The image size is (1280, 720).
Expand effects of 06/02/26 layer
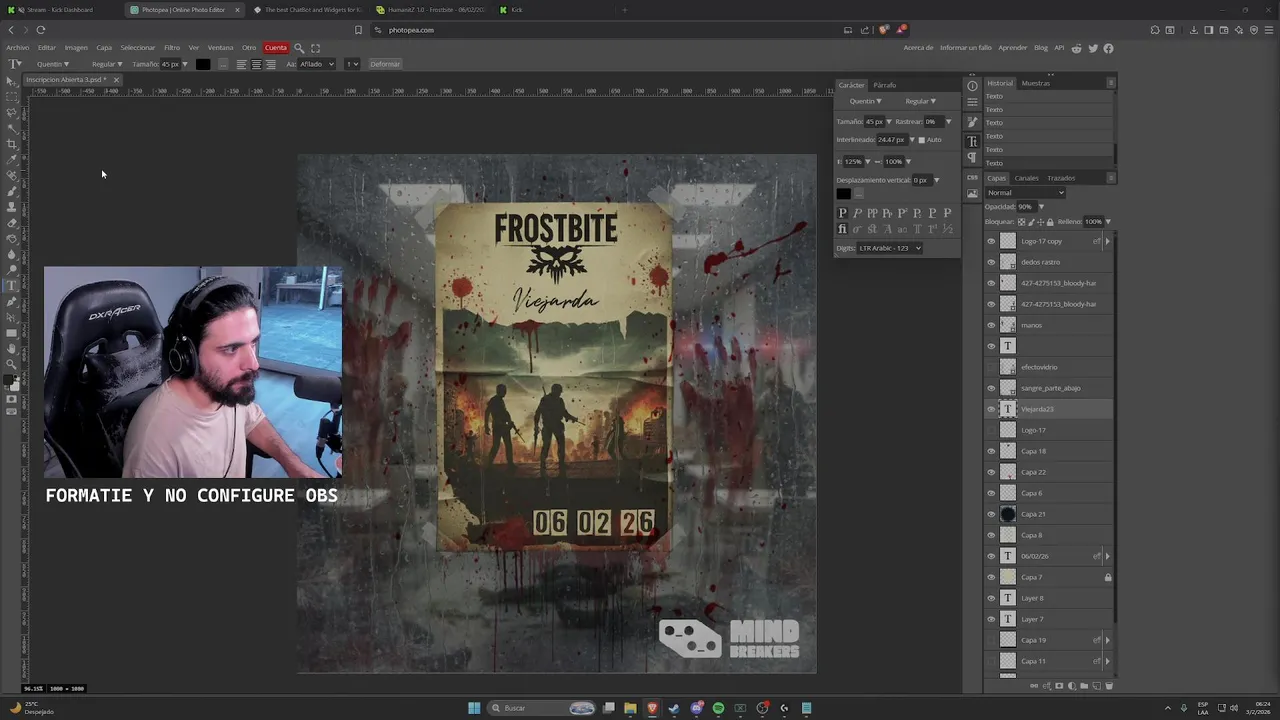[1107, 556]
